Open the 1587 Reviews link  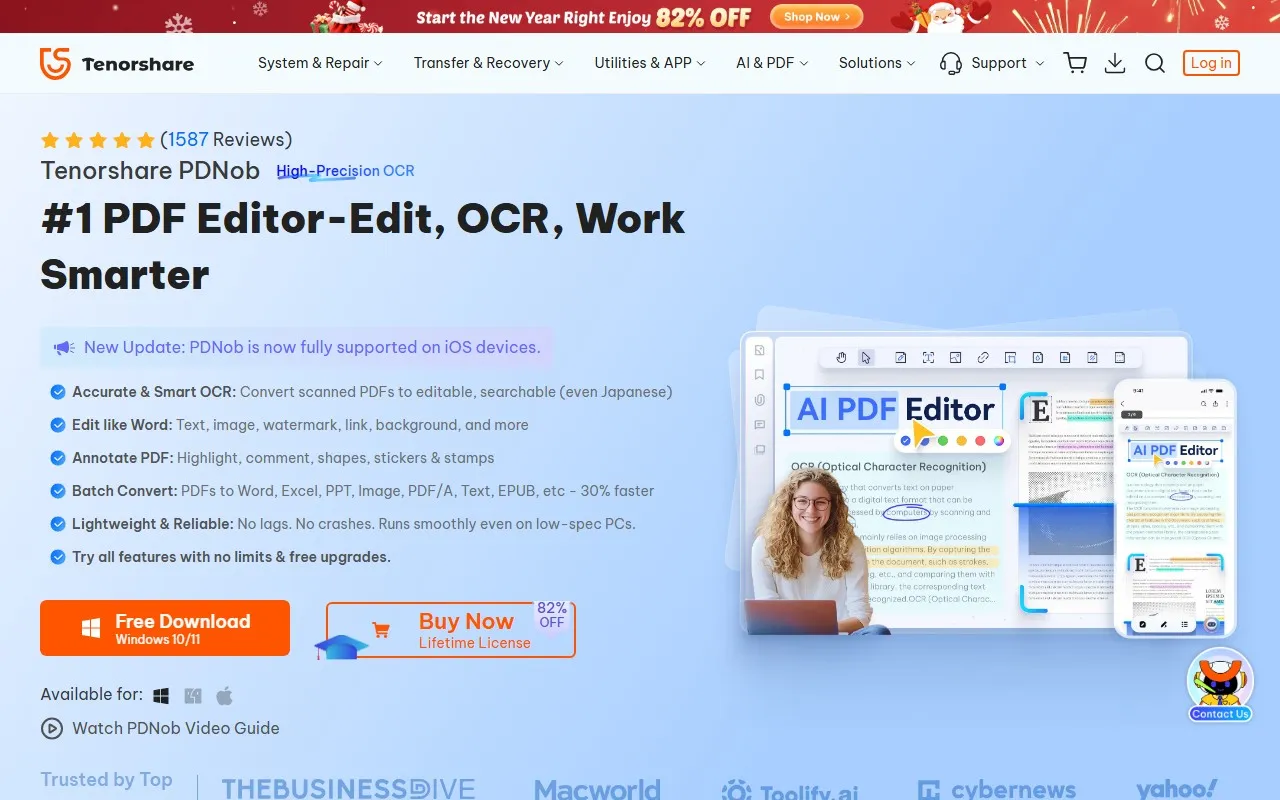pos(188,139)
